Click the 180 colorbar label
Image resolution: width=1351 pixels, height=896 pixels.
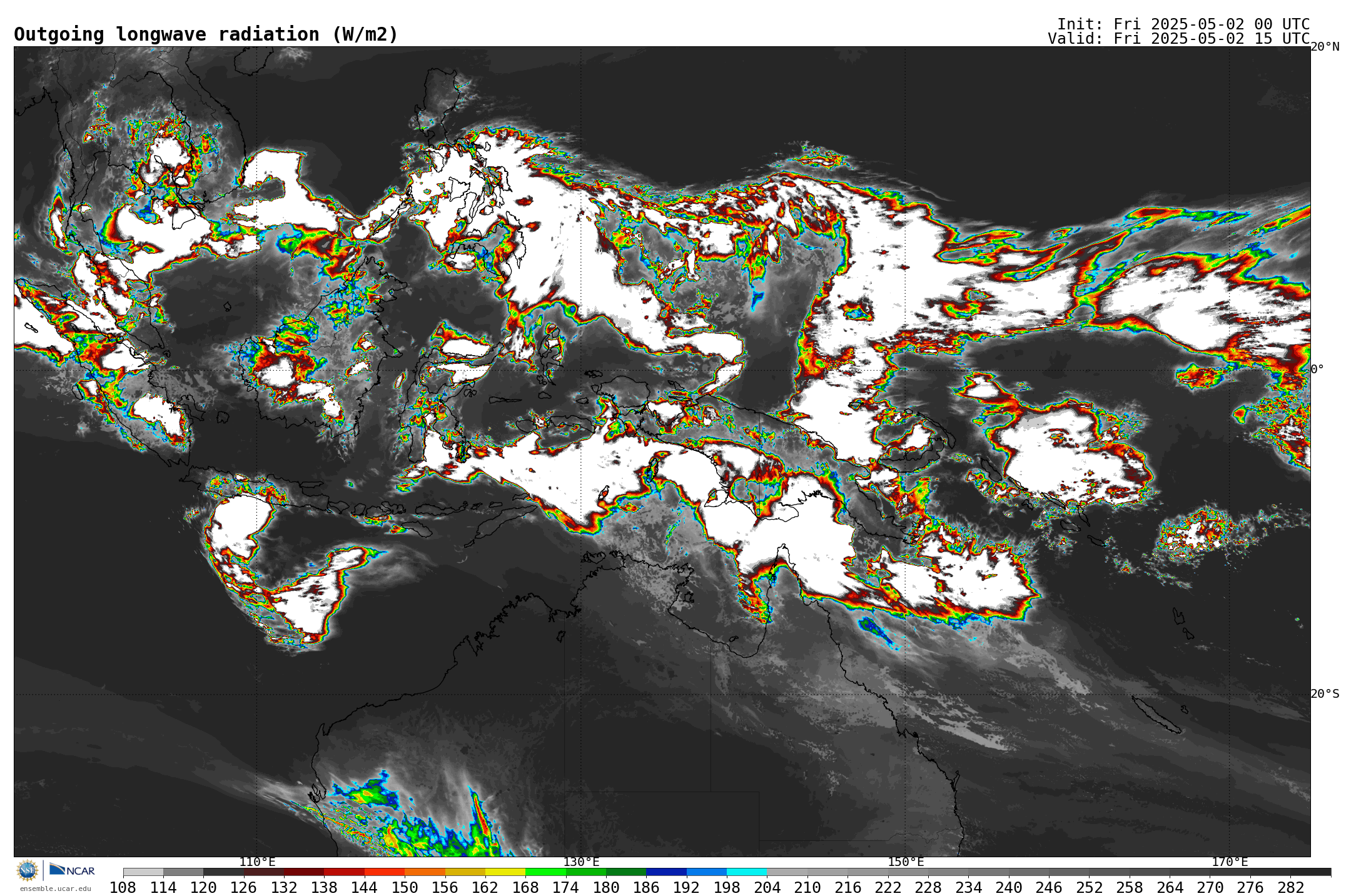[x=606, y=888]
